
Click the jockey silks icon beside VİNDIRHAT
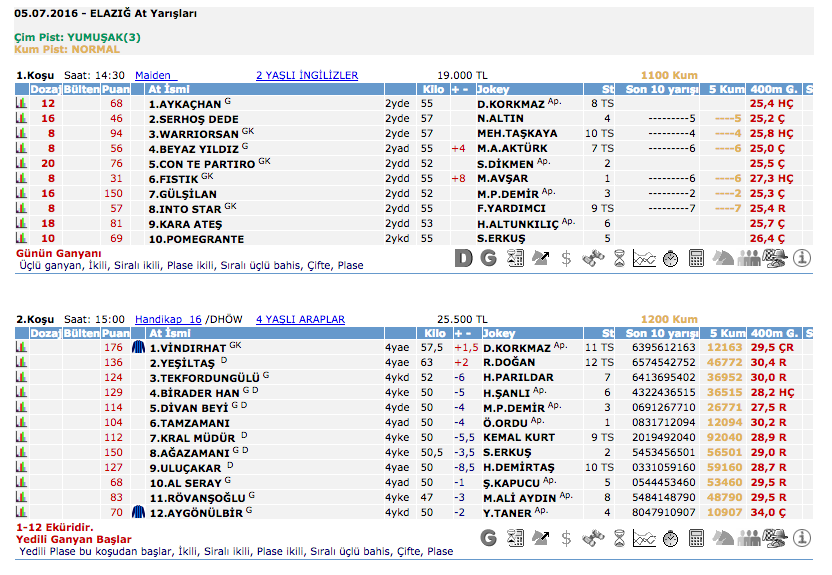pyautogui.click(x=139, y=348)
